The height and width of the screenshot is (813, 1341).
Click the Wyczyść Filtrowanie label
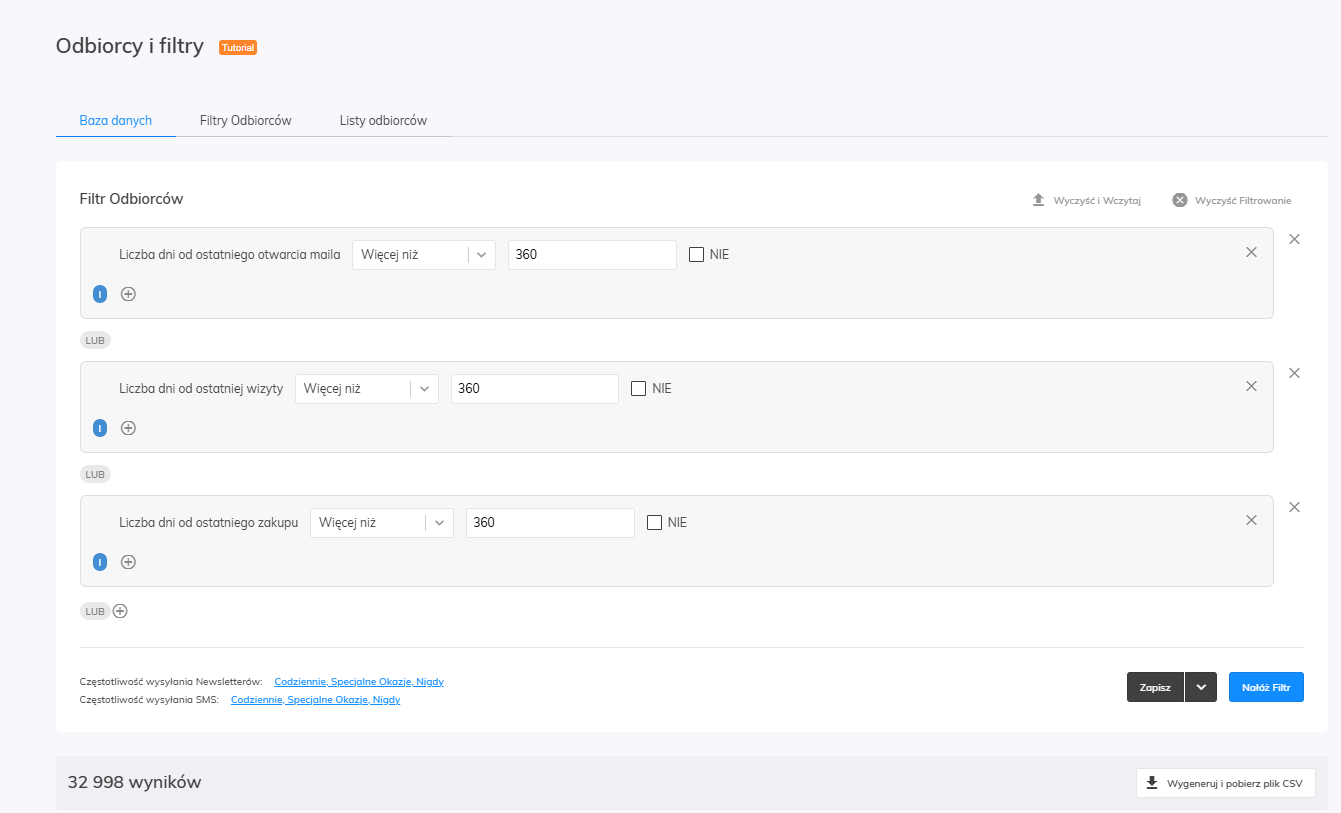[1243, 201]
